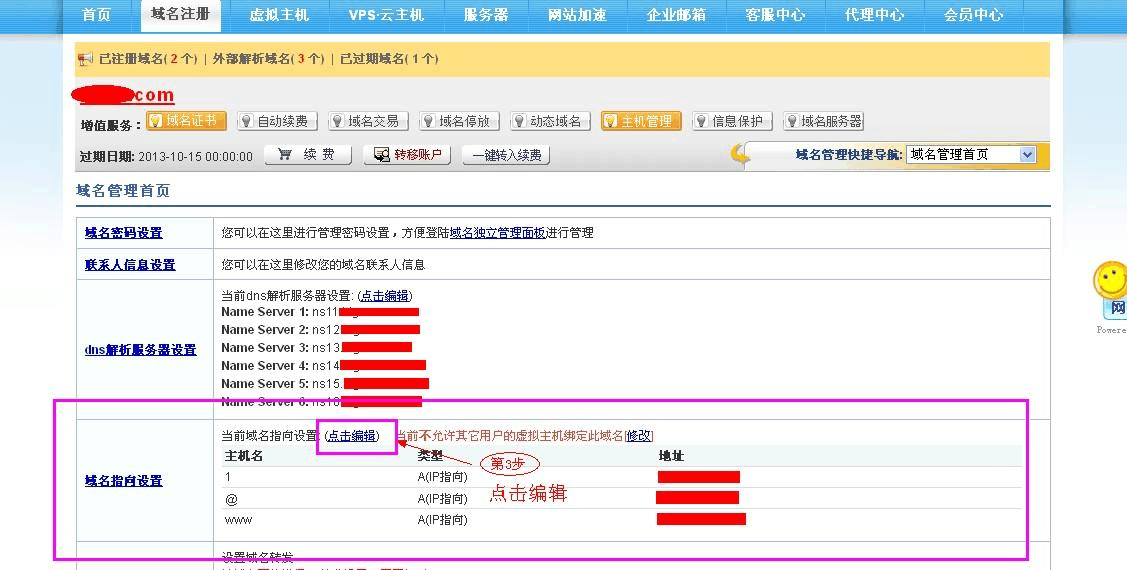Click the 动态域名 service button
Viewport: 1127px width, 570px height.
[550, 121]
